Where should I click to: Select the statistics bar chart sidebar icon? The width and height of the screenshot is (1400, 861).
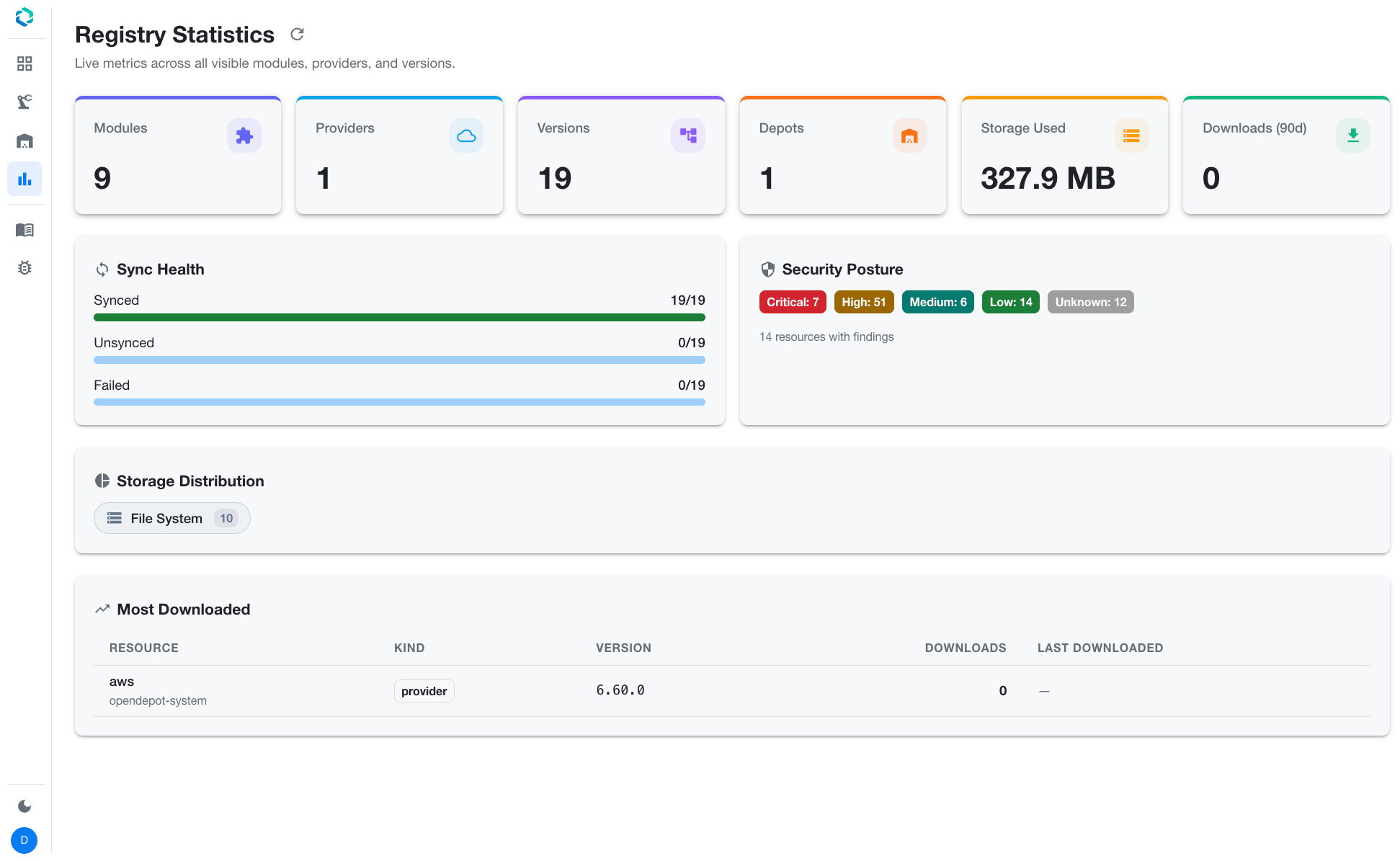coord(24,179)
